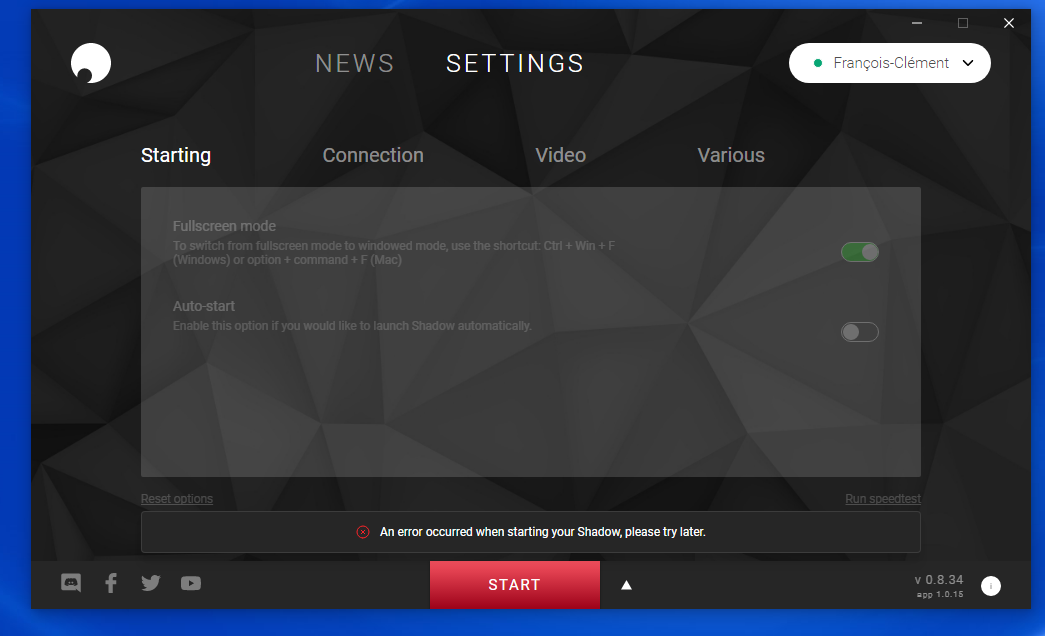The image size is (1045, 636).
Task: Click the Reset options link
Action: [x=177, y=499]
